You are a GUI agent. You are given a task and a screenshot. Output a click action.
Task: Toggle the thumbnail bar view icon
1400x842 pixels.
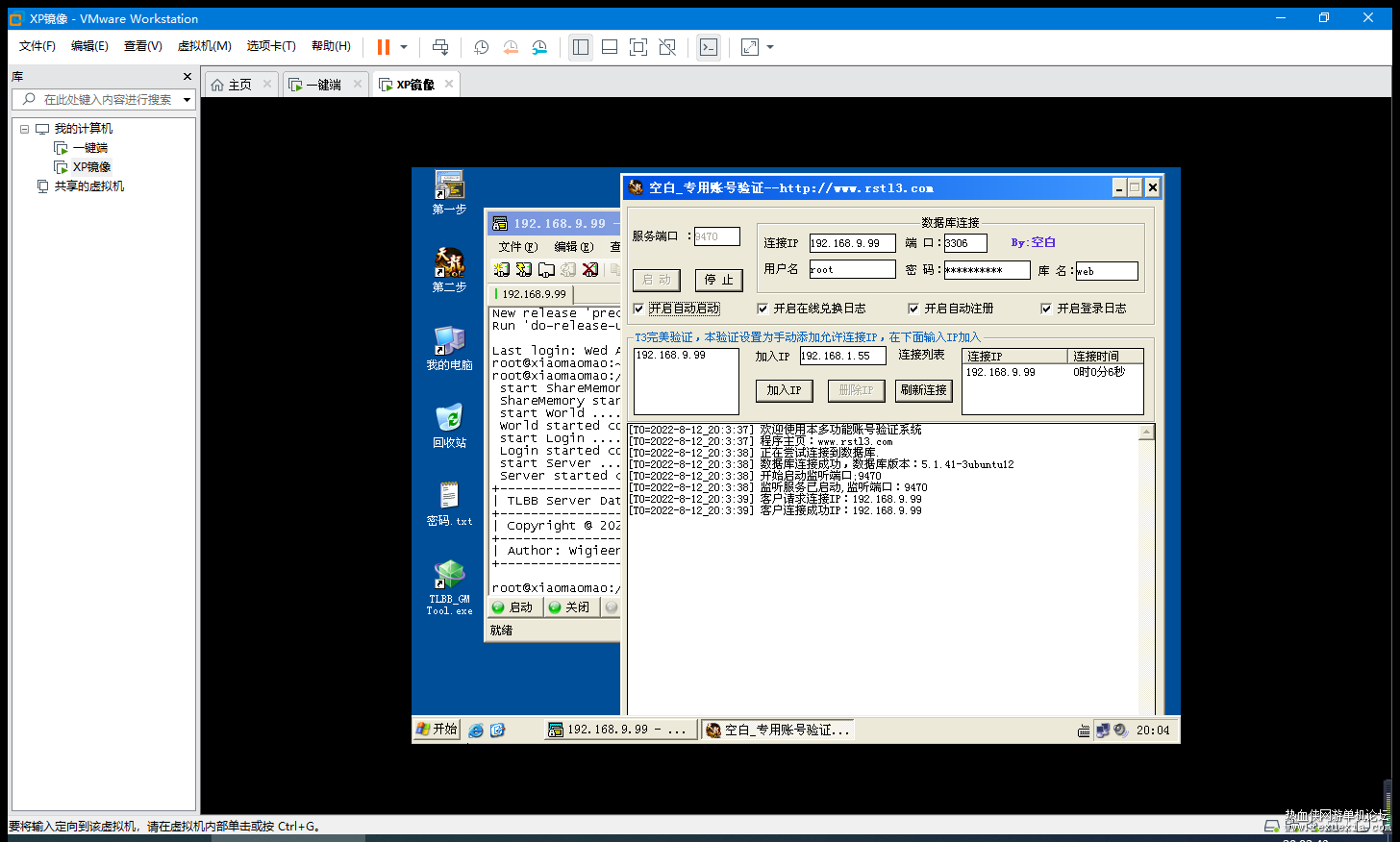pyautogui.click(x=610, y=47)
